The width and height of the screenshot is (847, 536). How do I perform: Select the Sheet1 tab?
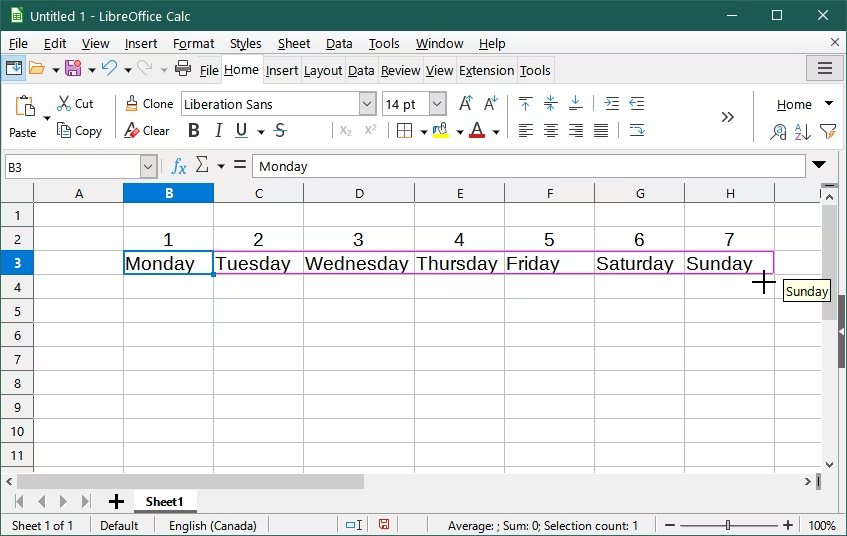[165, 501]
